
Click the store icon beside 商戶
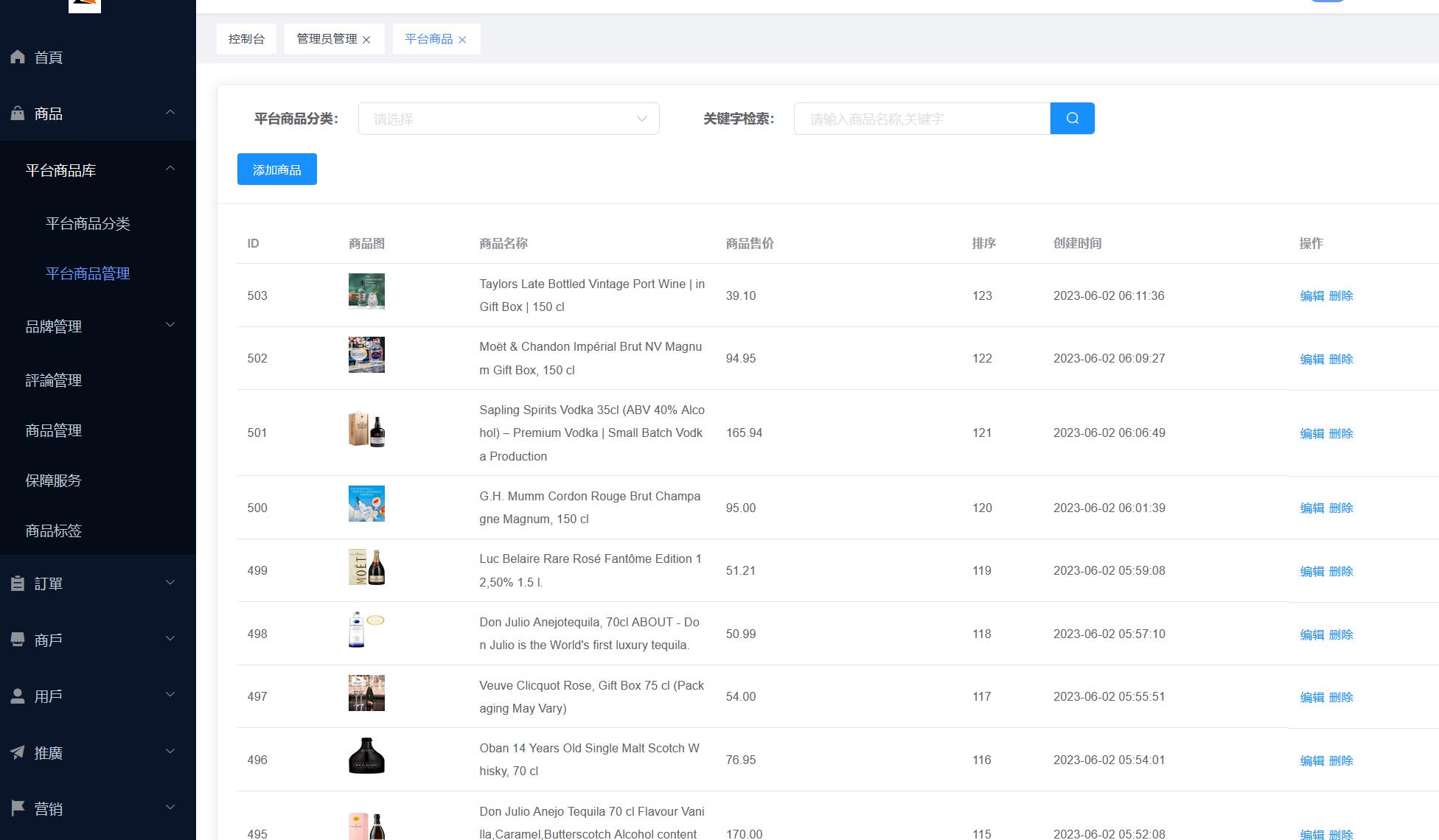coord(18,640)
